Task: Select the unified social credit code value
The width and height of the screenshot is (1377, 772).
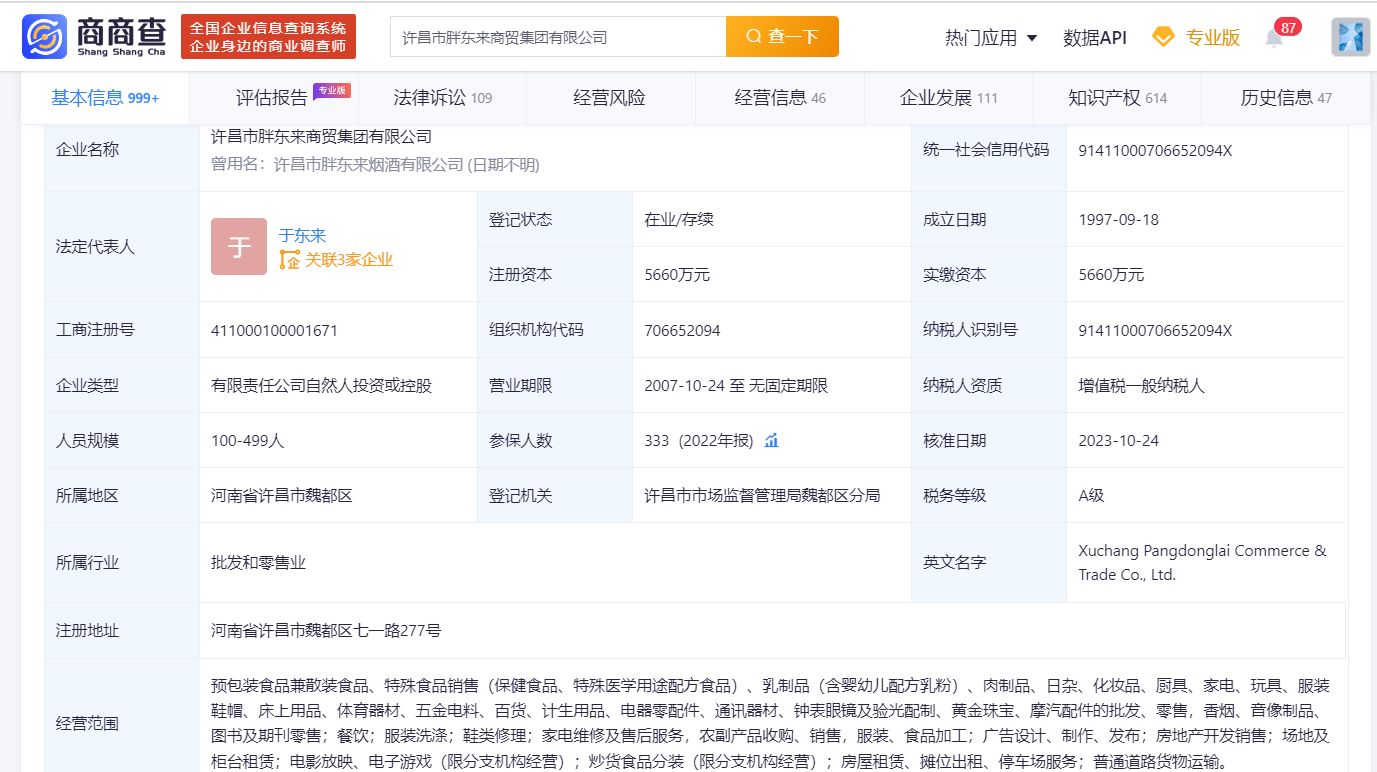Action: point(1155,150)
